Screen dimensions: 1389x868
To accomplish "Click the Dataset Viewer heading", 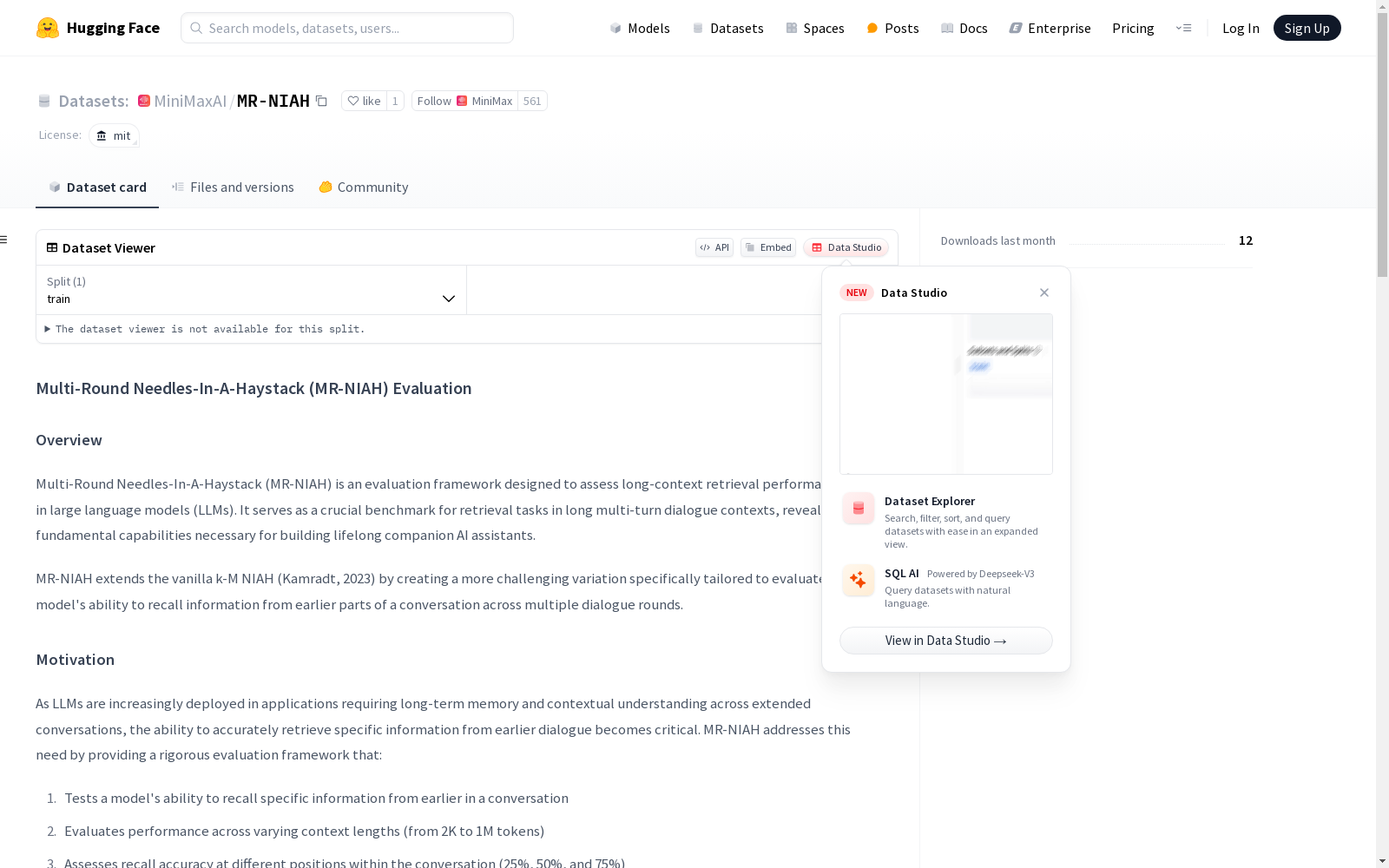I will click(109, 248).
